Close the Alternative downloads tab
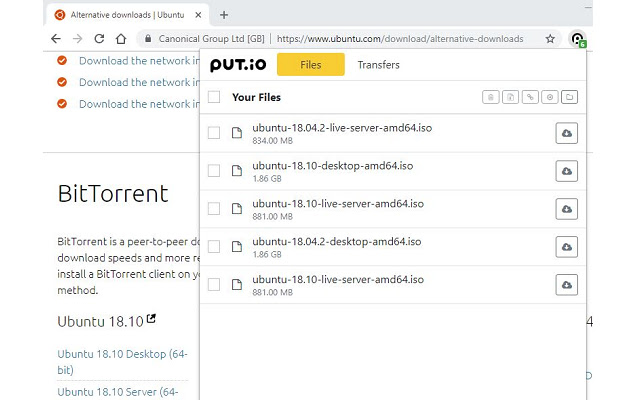 pyautogui.click(x=198, y=15)
